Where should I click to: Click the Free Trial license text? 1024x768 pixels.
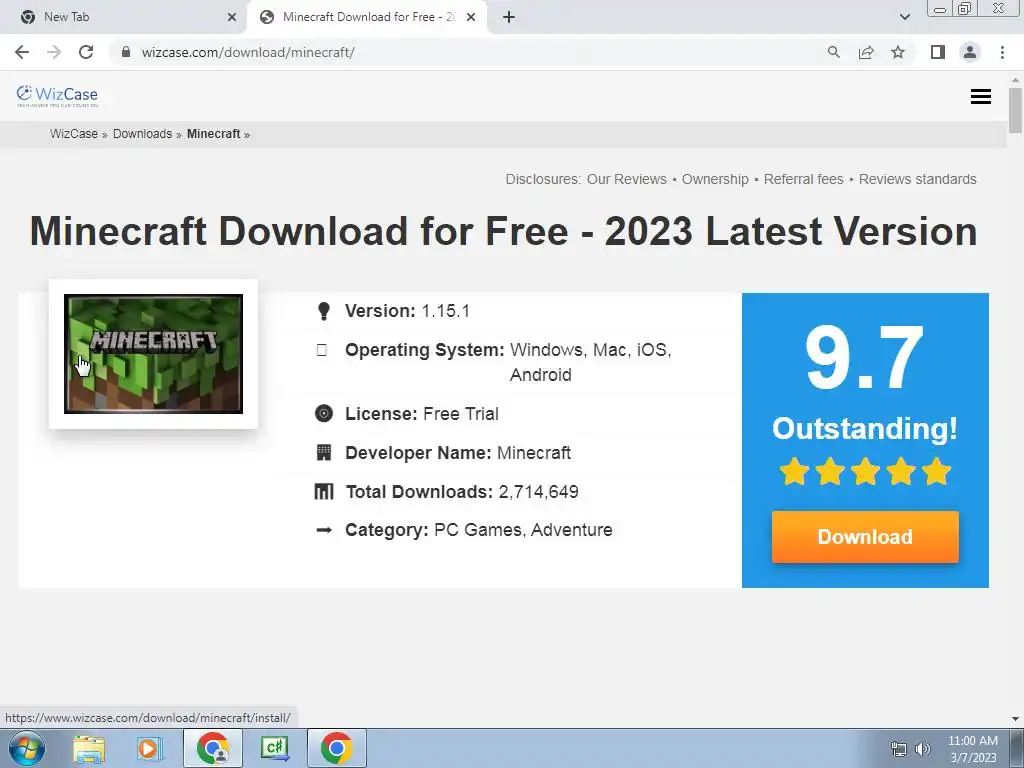(460, 413)
